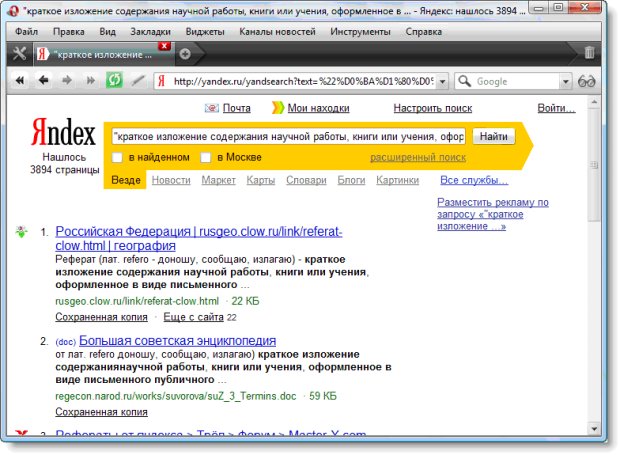
Task: Click the Войти login link
Action: click(x=556, y=108)
